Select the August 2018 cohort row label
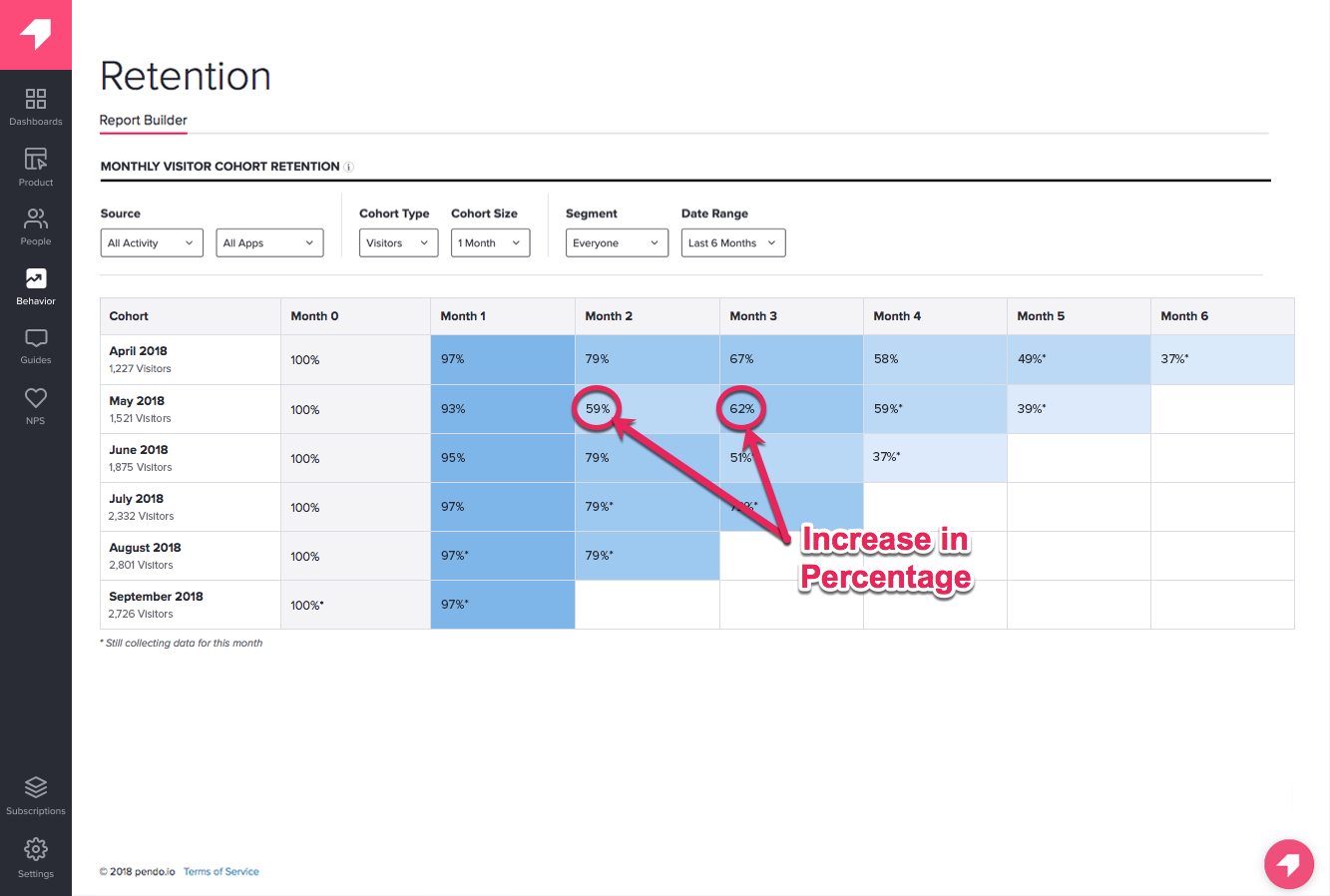This screenshot has height=896, width=1330. click(x=145, y=548)
